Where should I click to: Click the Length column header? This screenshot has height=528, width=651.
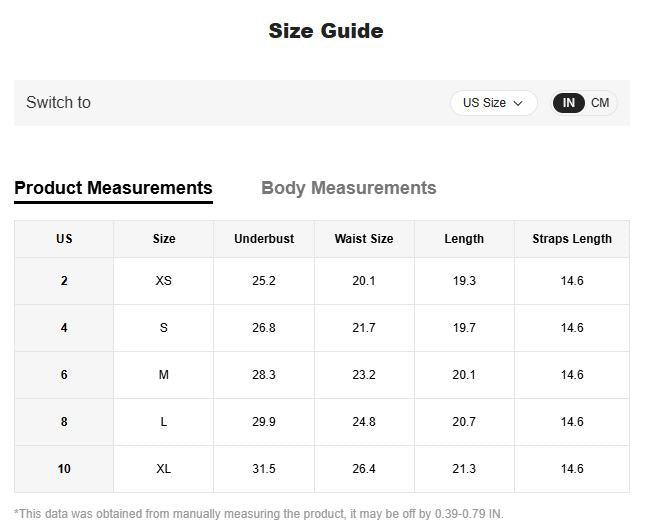tap(464, 239)
